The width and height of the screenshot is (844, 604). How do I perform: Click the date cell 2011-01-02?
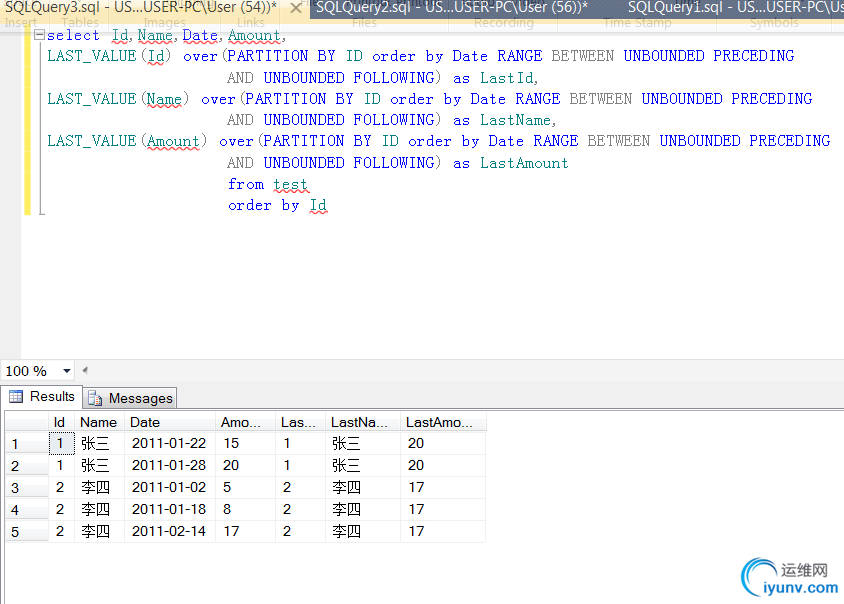[169, 487]
